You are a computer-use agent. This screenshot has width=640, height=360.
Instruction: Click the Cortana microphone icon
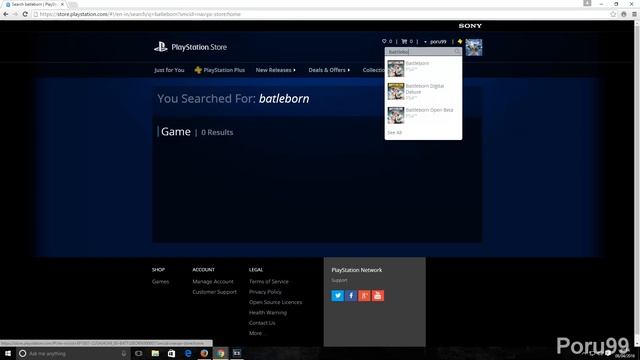[124, 353]
